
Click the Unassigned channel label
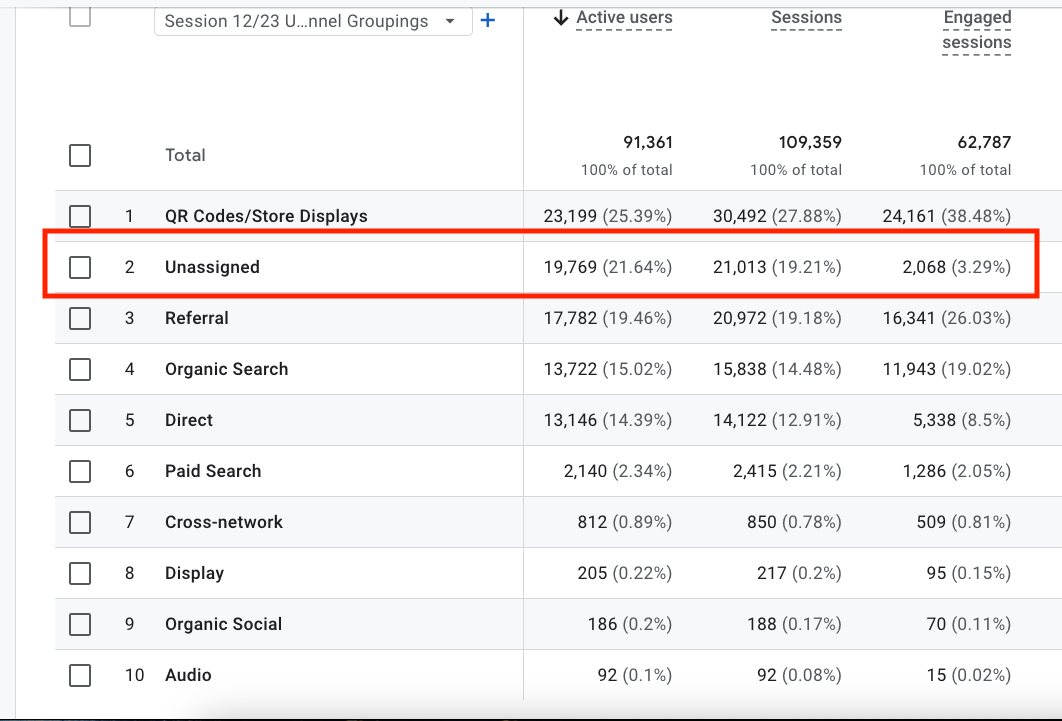[212, 267]
